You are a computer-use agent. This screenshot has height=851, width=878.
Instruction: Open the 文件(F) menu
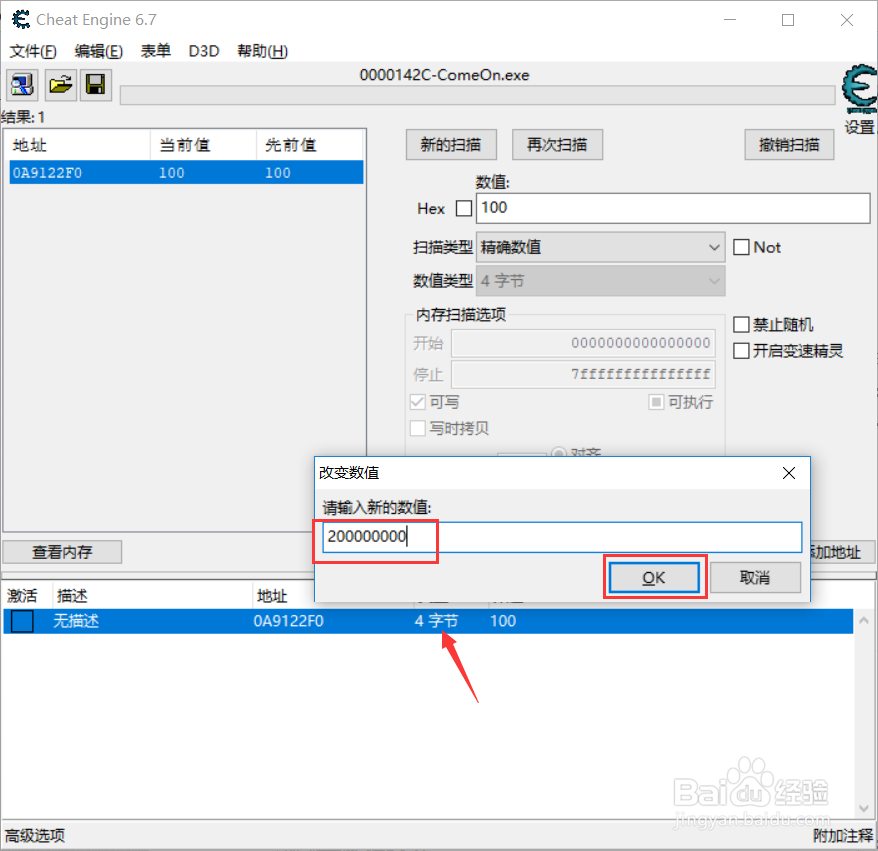click(x=33, y=52)
